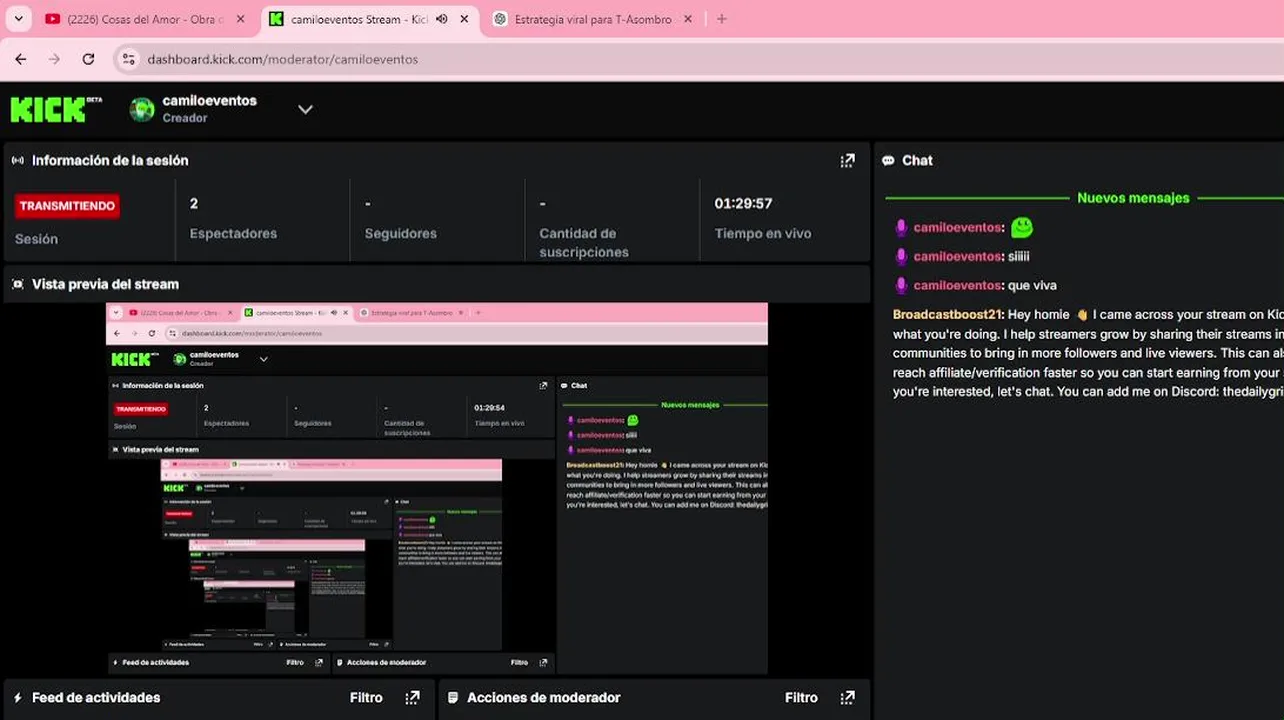Mute the camiloeventos Stream tab audio
The height and width of the screenshot is (720, 1284).
[x=441, y=19]
